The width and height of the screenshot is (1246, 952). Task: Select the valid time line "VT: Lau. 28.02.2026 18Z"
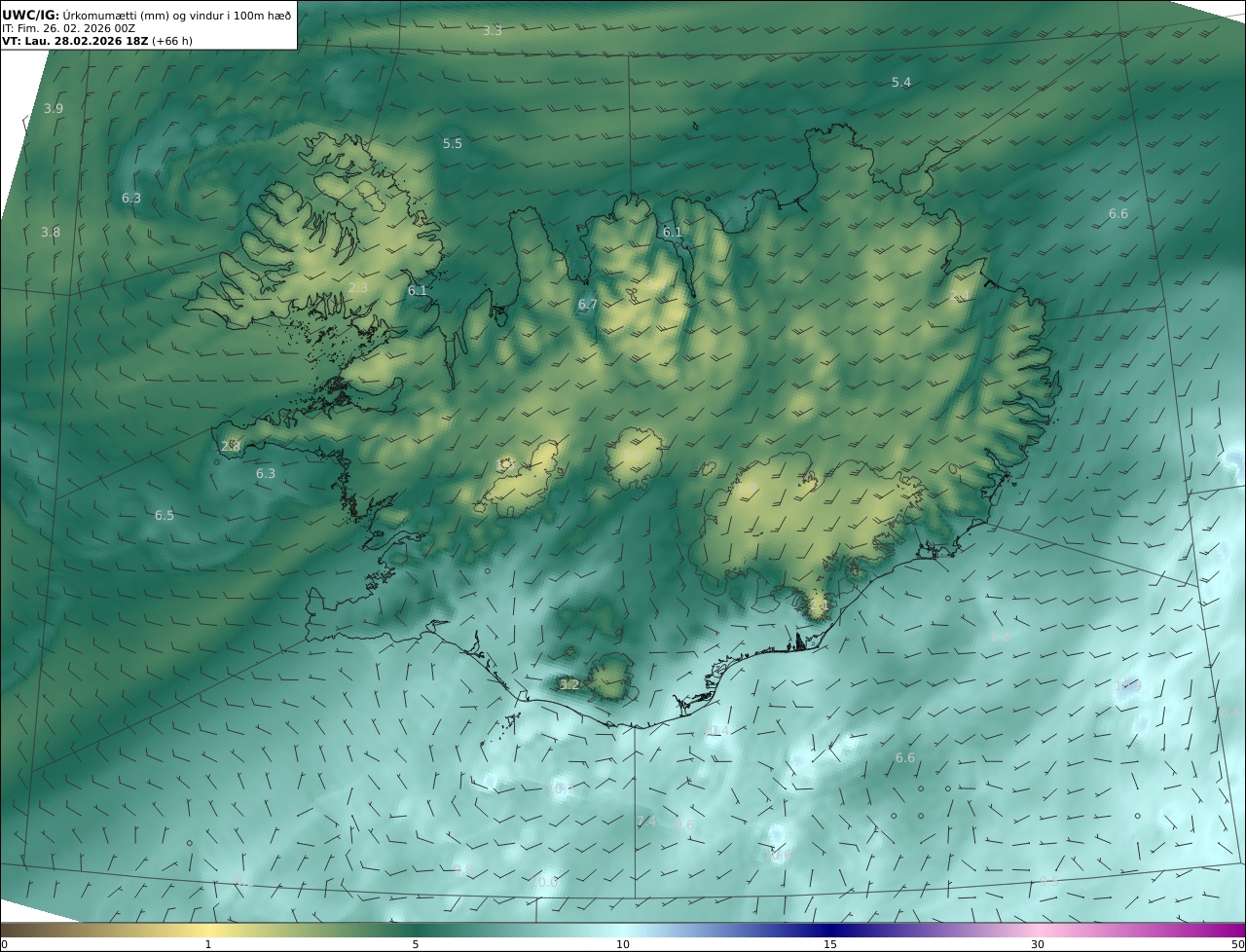76,42
